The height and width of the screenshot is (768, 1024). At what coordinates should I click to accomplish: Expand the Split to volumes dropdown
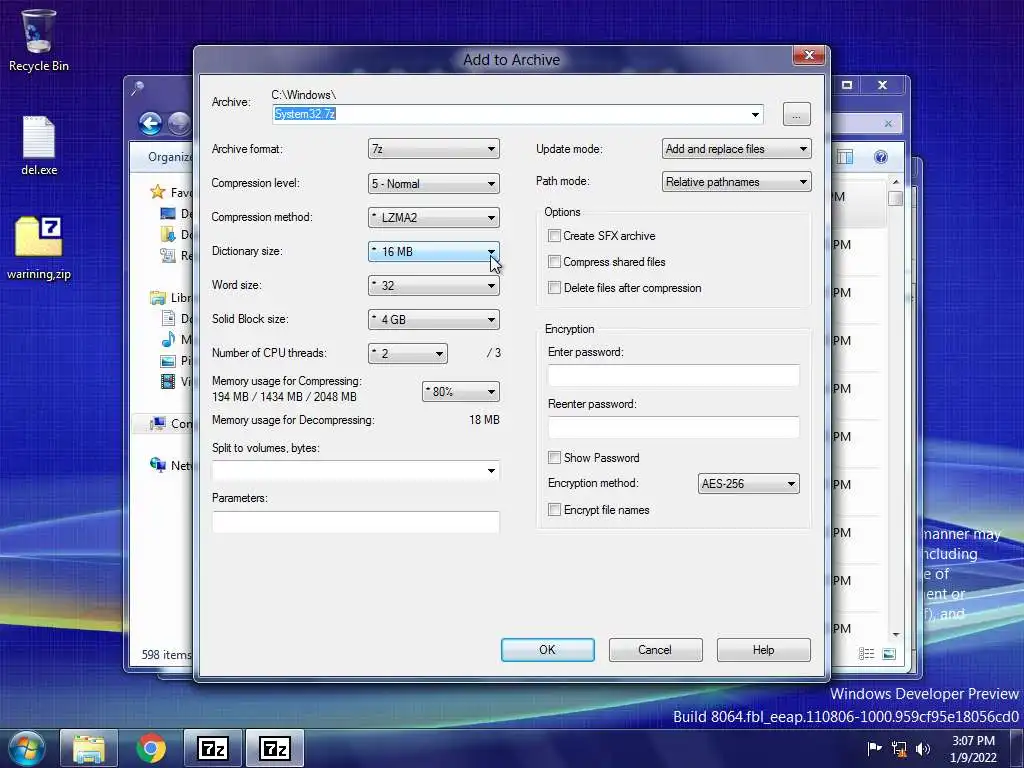coord(491,471)
